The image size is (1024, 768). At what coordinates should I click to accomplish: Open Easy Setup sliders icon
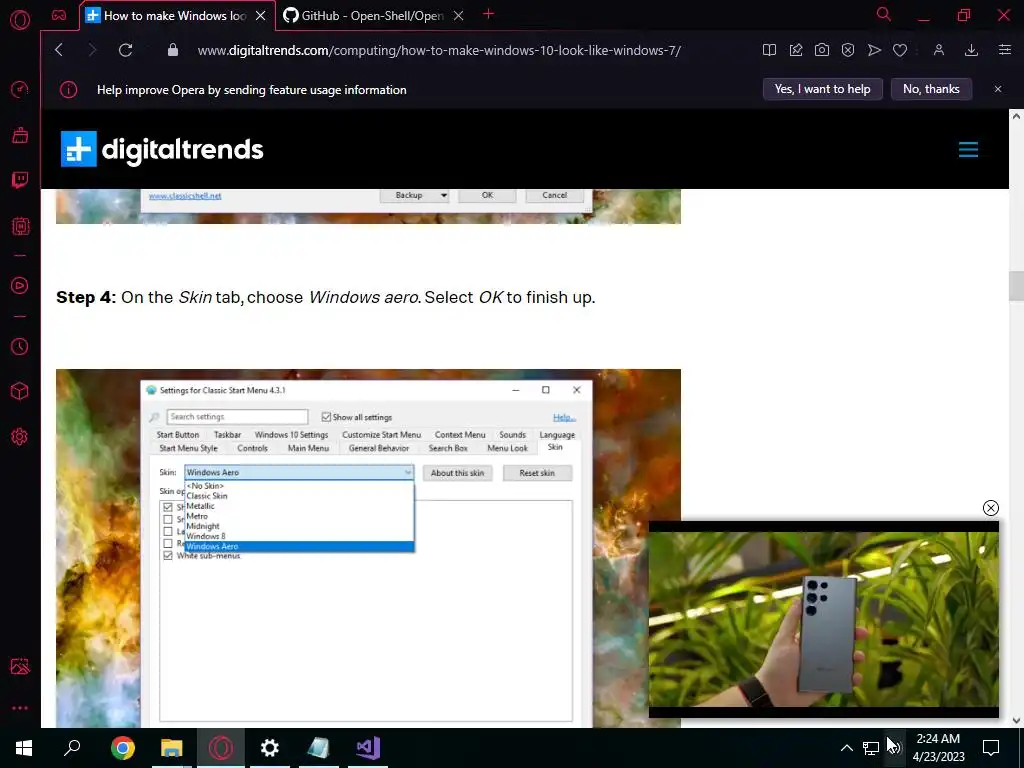(1004, 50)
